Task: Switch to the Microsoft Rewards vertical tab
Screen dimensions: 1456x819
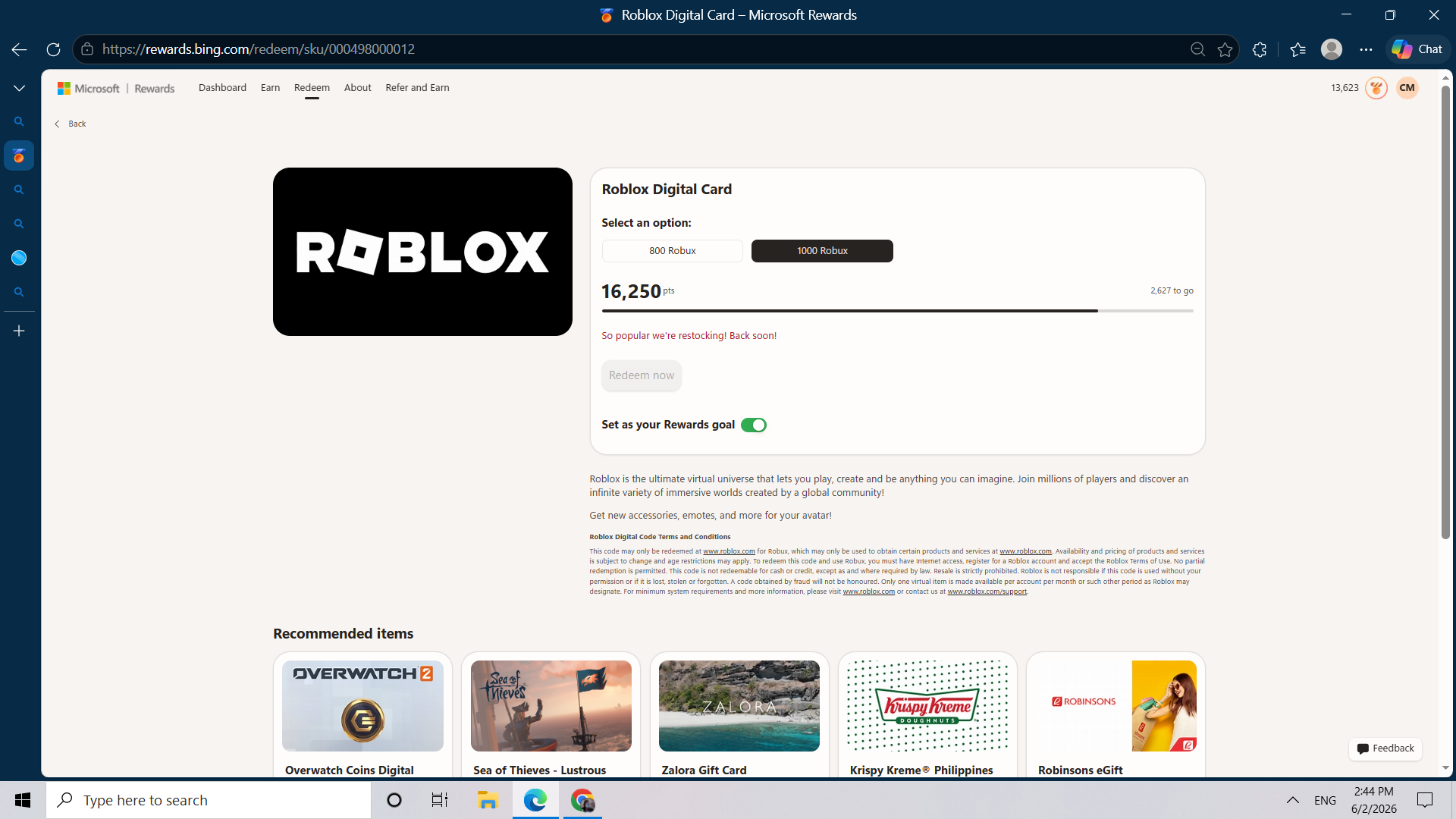Action: tap(19, 156)
